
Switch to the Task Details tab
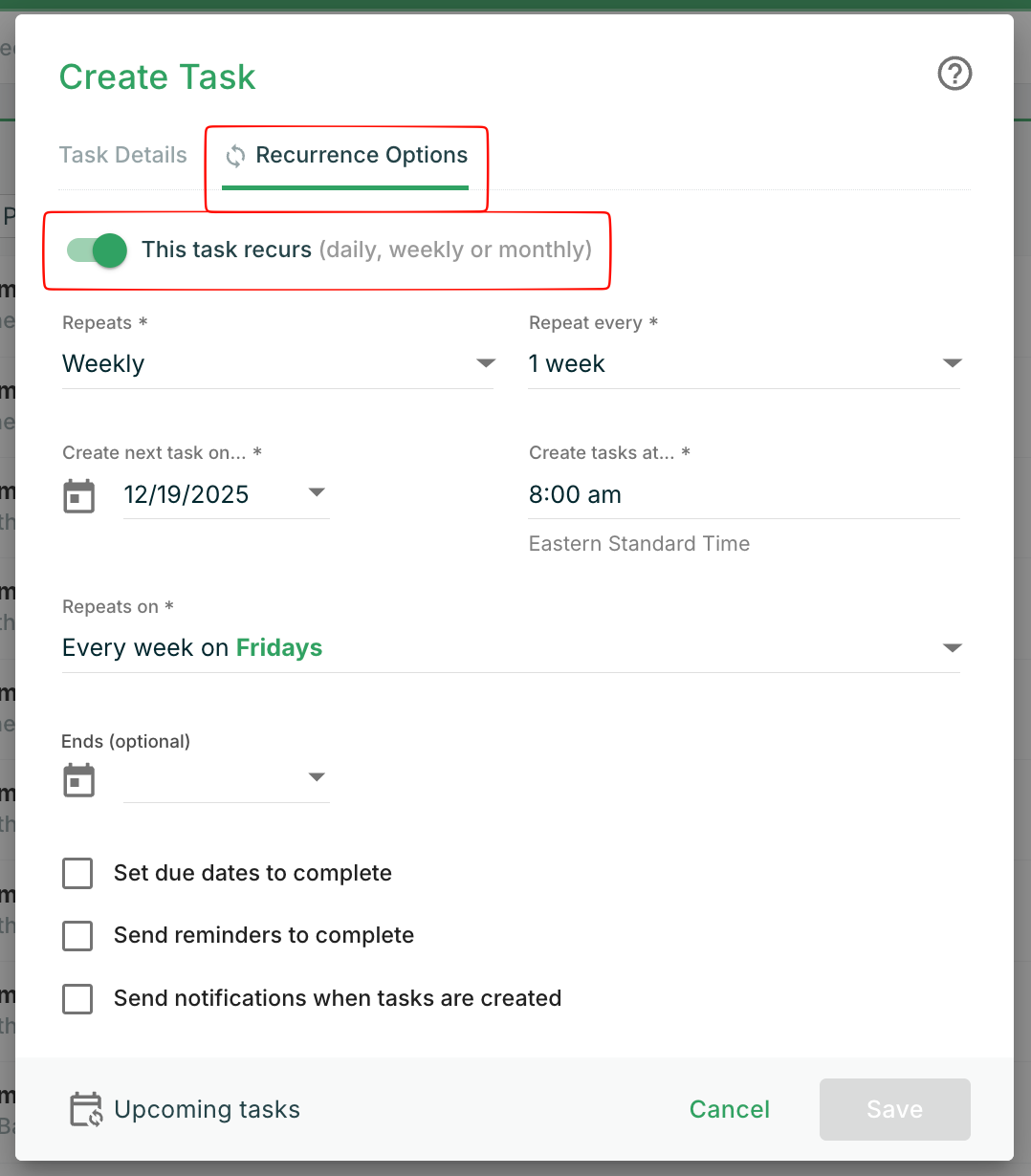123,155
